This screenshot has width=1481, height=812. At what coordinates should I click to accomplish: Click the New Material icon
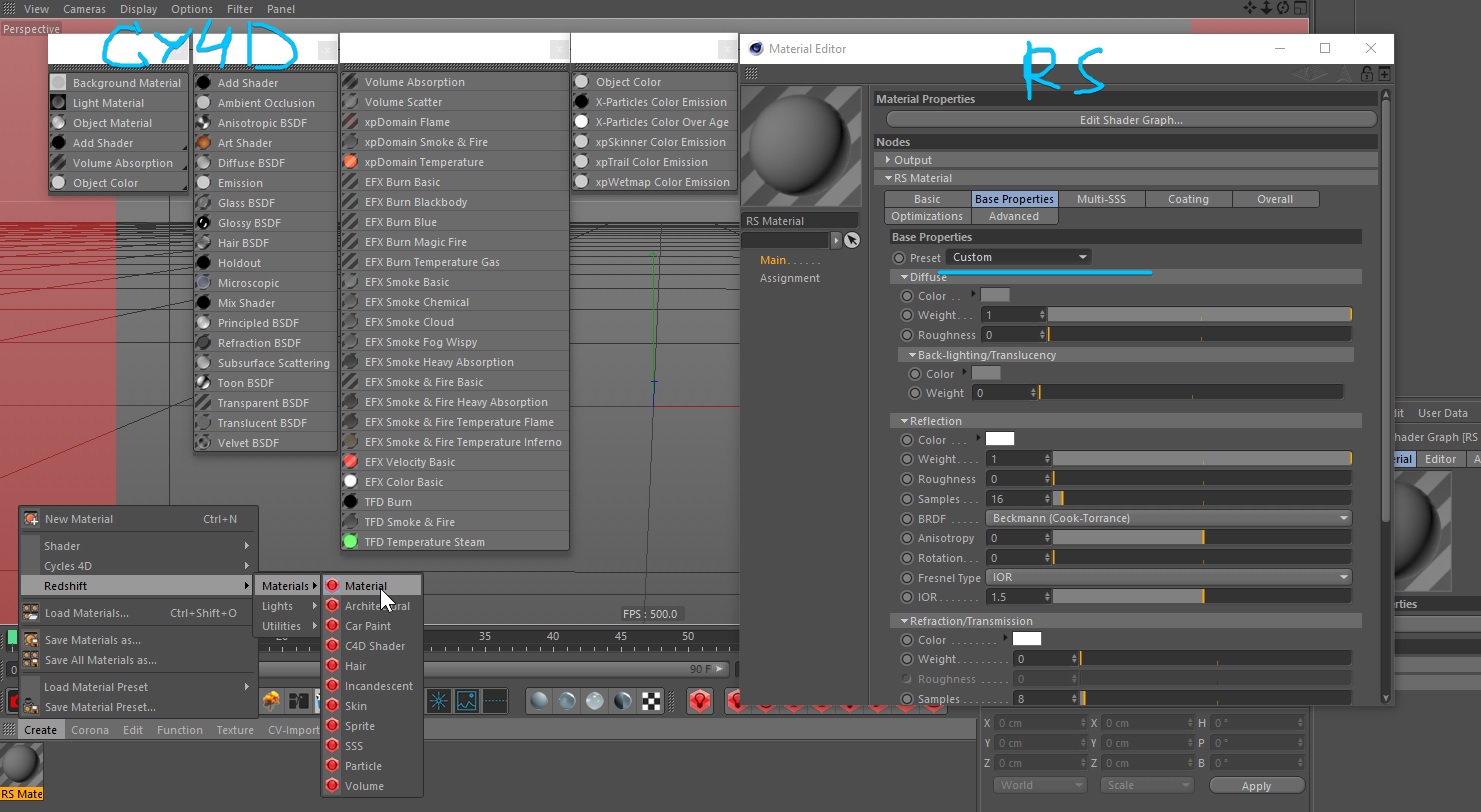31,519
